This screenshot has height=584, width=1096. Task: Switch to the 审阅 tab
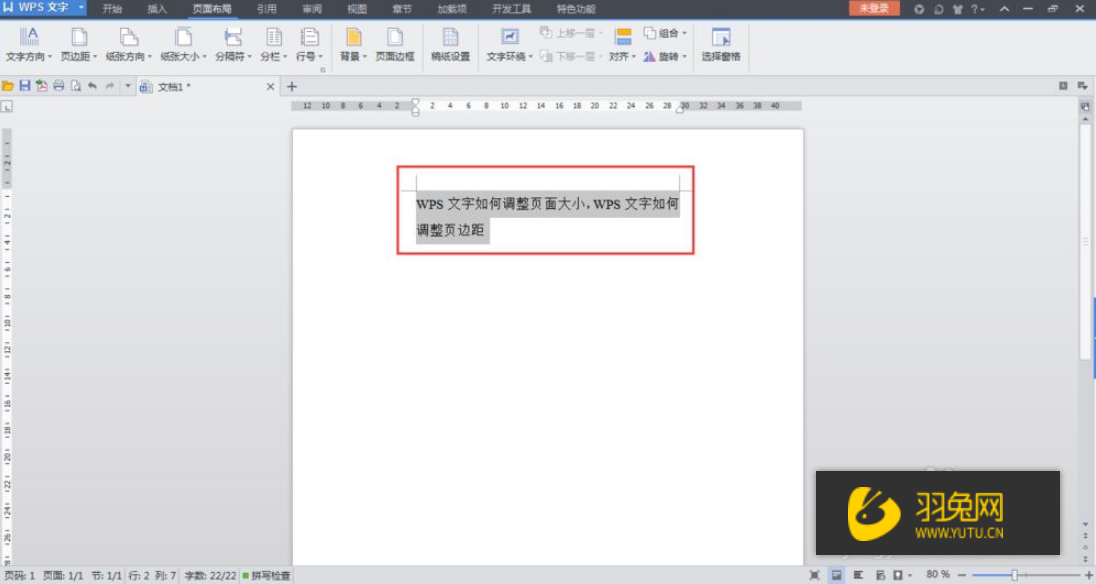click(x=312, y=9)
